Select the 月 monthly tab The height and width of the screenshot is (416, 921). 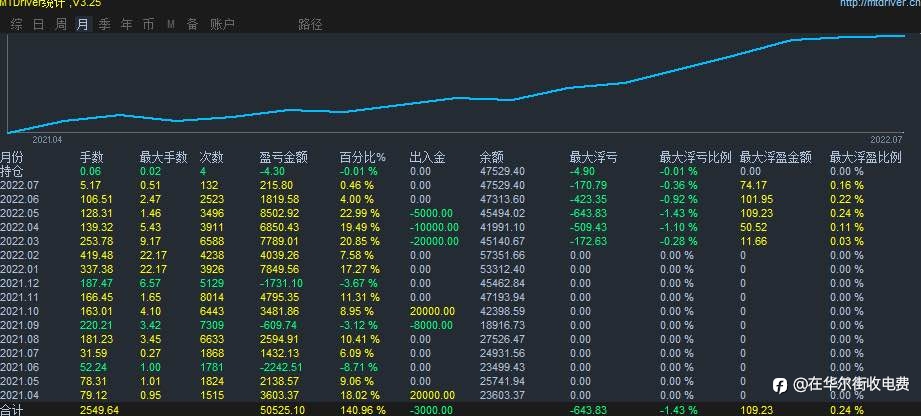point(83,25)
